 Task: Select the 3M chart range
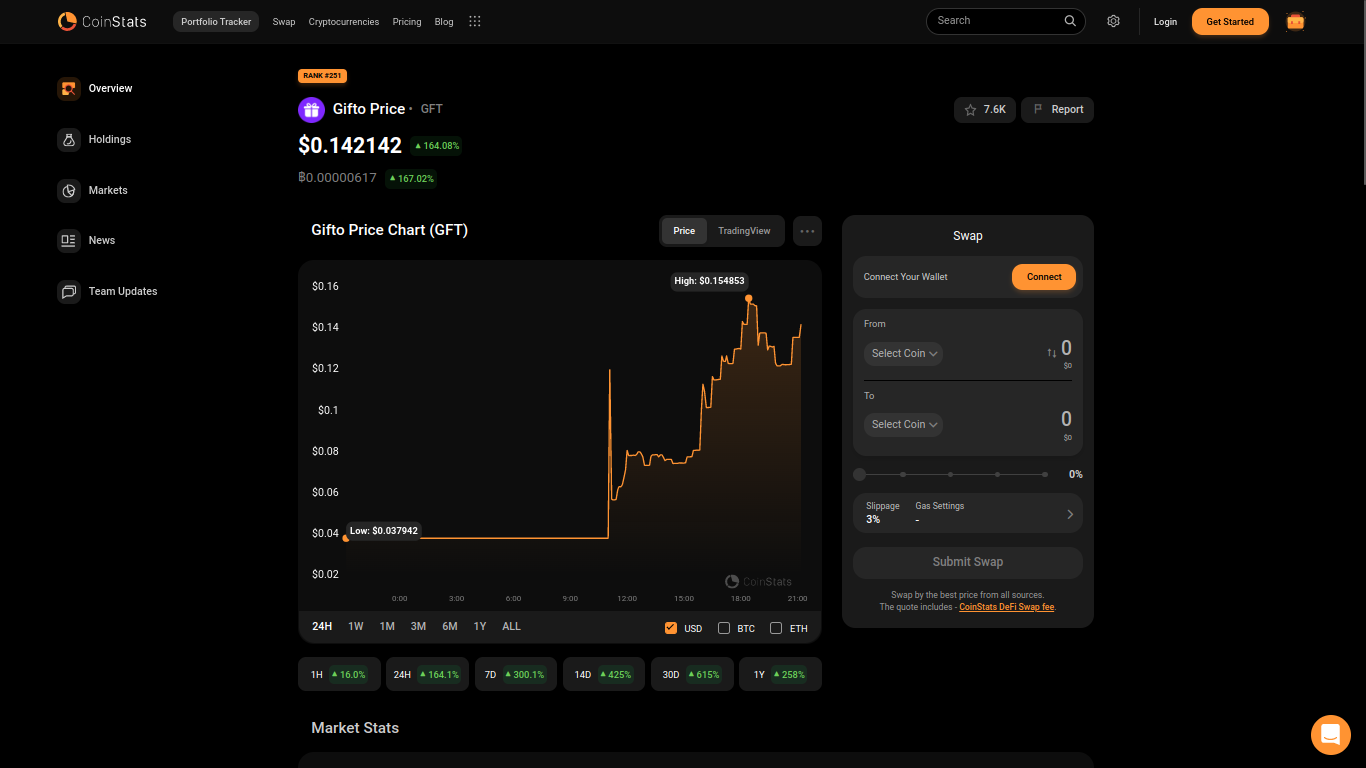(418, 627)
